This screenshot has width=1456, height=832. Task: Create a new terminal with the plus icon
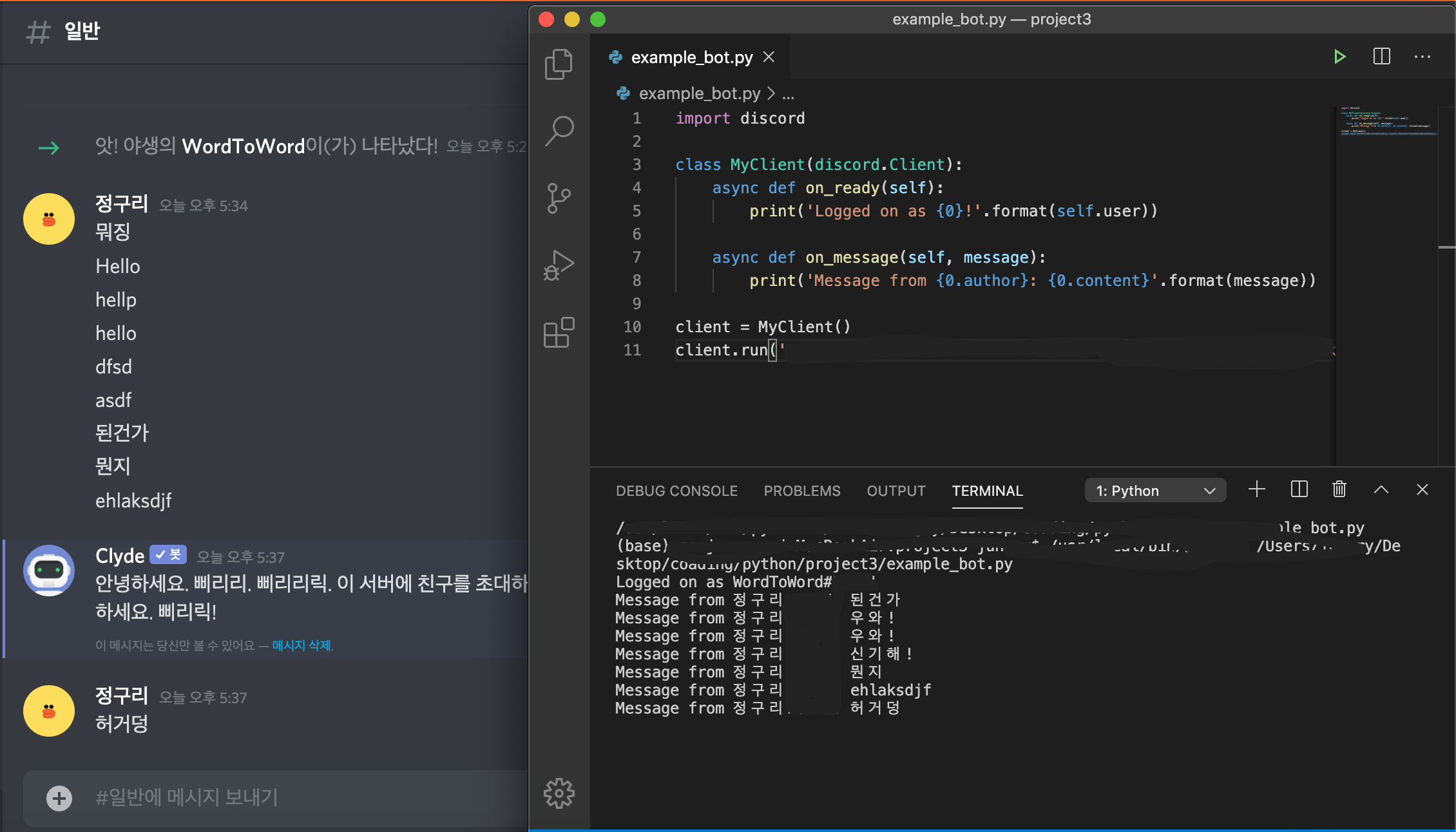click(x=1256, y=490)
